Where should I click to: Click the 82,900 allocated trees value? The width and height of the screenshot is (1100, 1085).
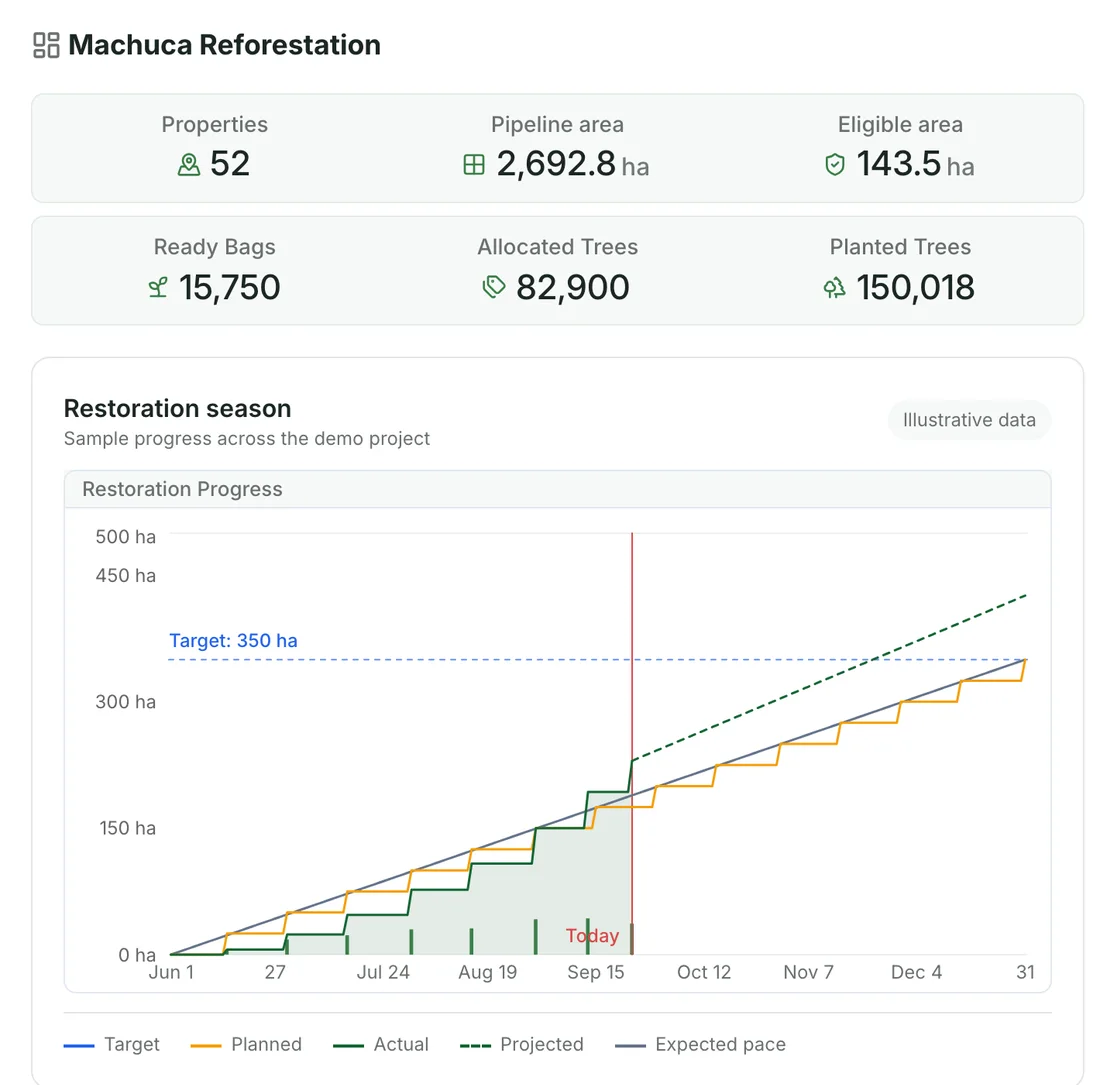(x=572, y=288)
